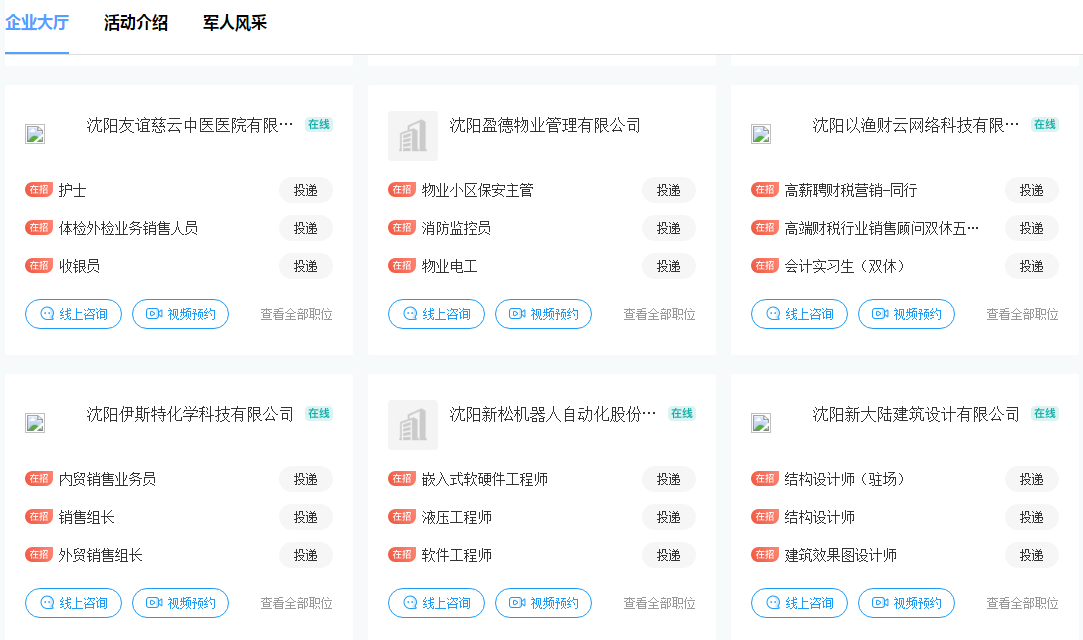Click the 在线 badge of 沈阳新大陆建筑设计
Screen dimensions: 1083x640
(1045, 414)
